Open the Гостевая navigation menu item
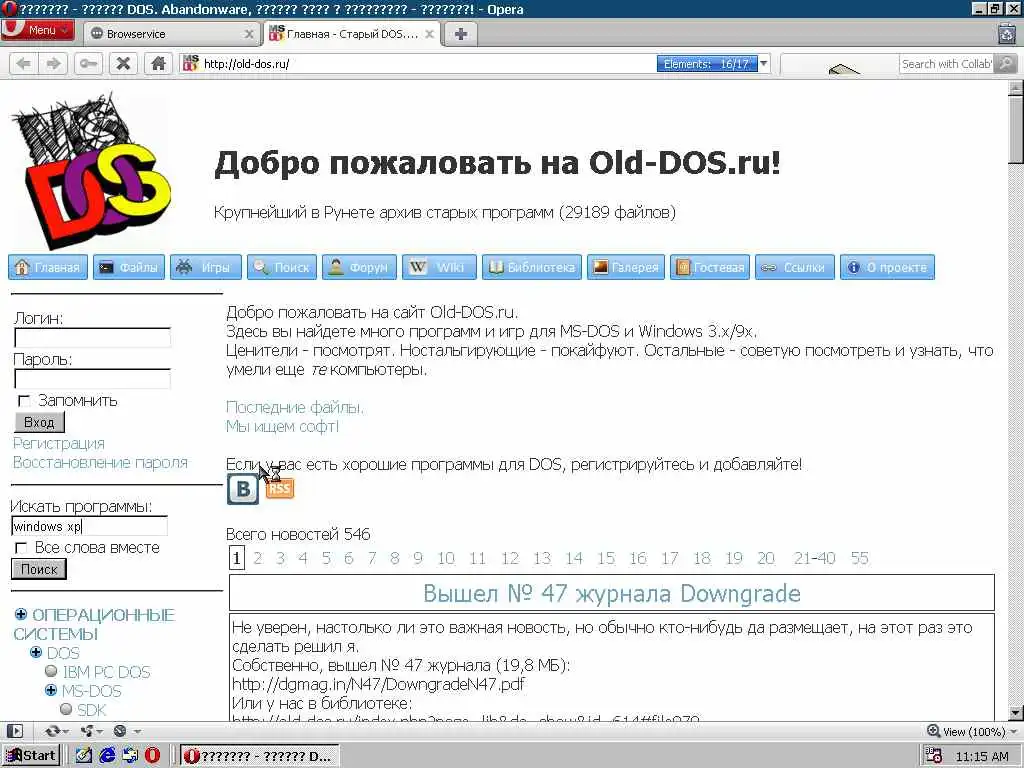The width and height of the screenshot is (1024, 768). tap(710, 267)
